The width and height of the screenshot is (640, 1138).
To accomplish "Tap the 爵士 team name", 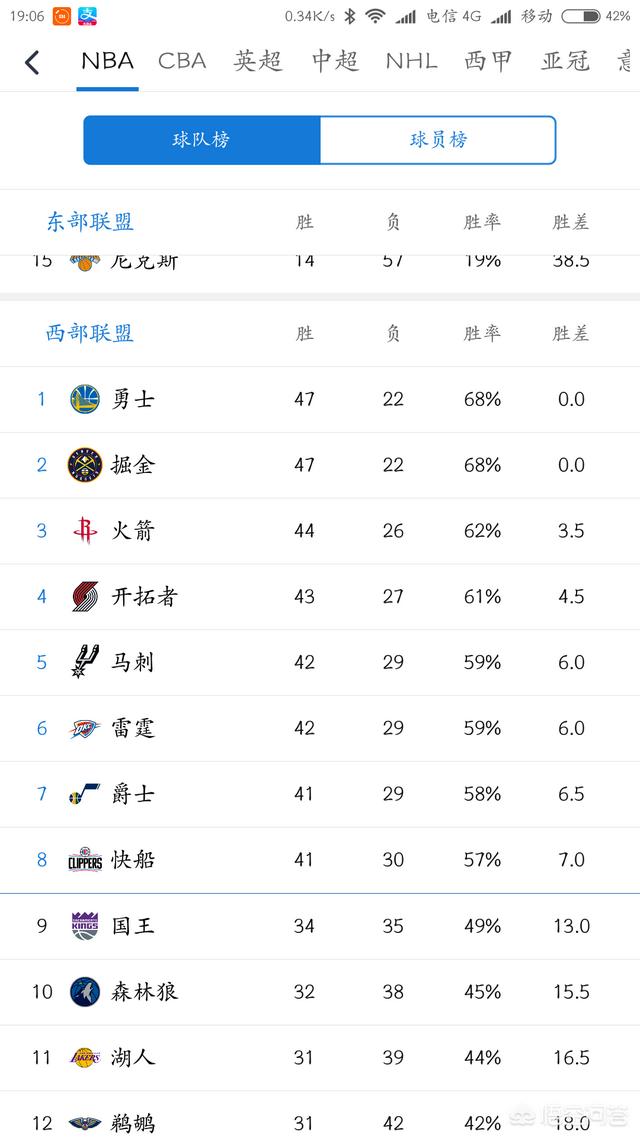I will click(133, 794).
